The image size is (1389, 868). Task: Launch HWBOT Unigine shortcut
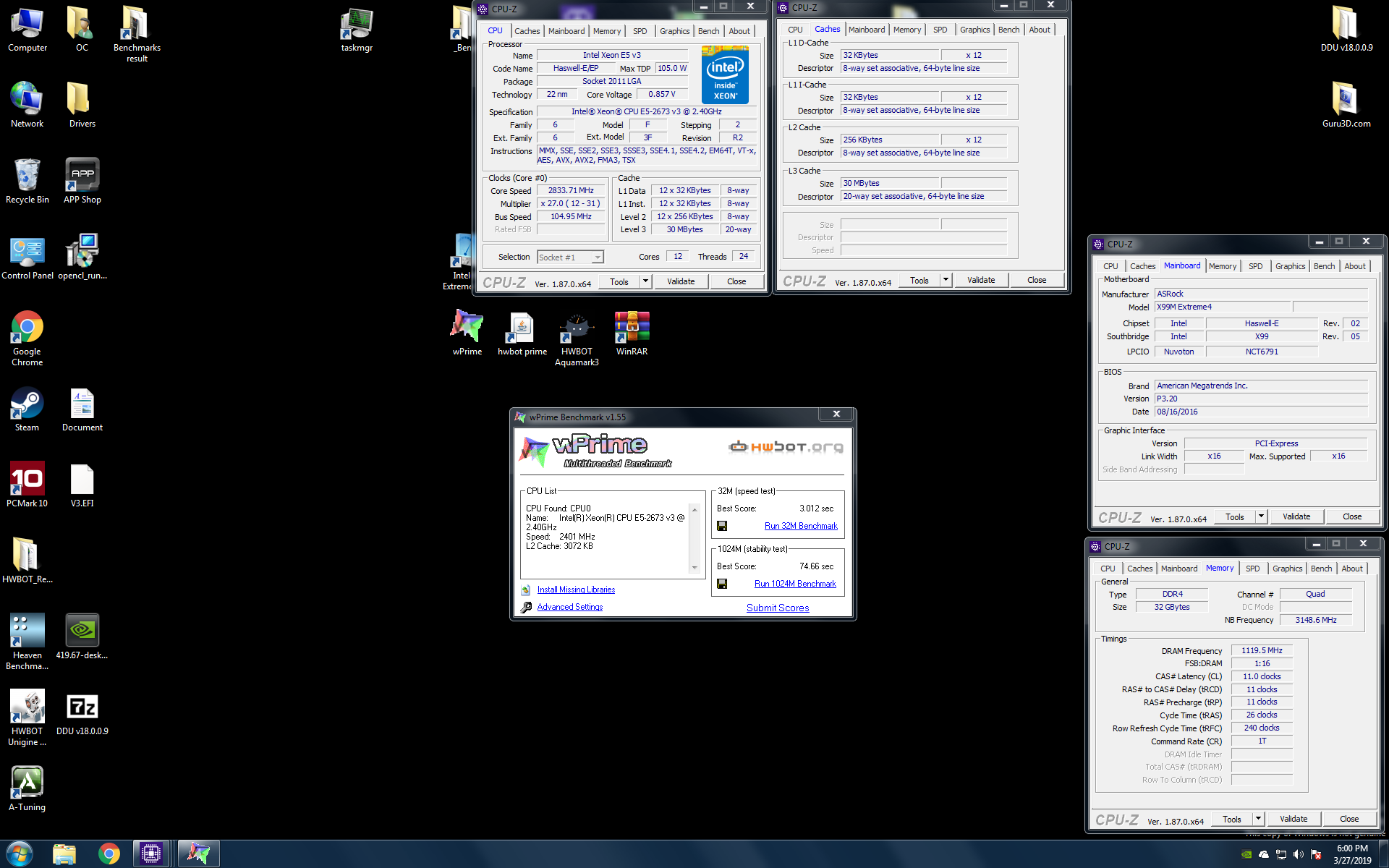[x=27, y=718]
